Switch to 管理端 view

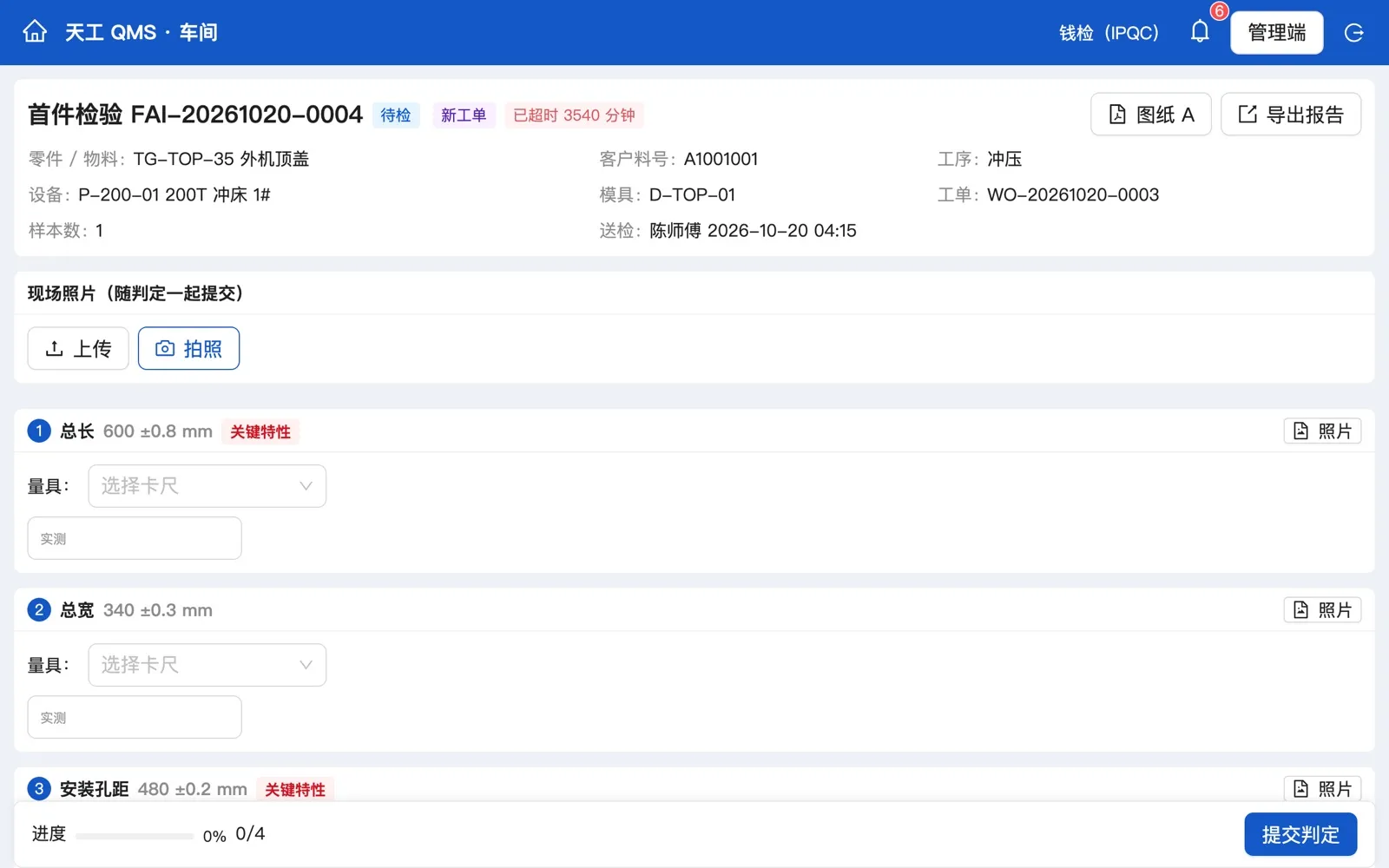coord(1276,32)
